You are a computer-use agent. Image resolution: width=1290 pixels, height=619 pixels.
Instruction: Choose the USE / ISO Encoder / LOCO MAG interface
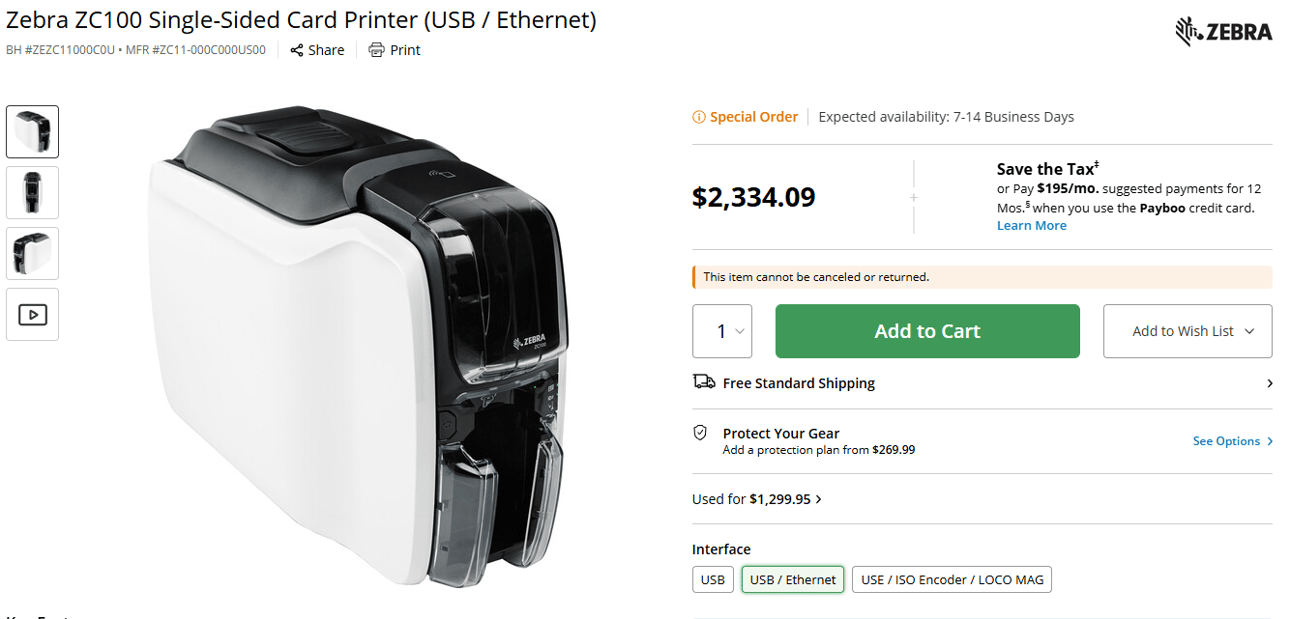click(951, 579)
